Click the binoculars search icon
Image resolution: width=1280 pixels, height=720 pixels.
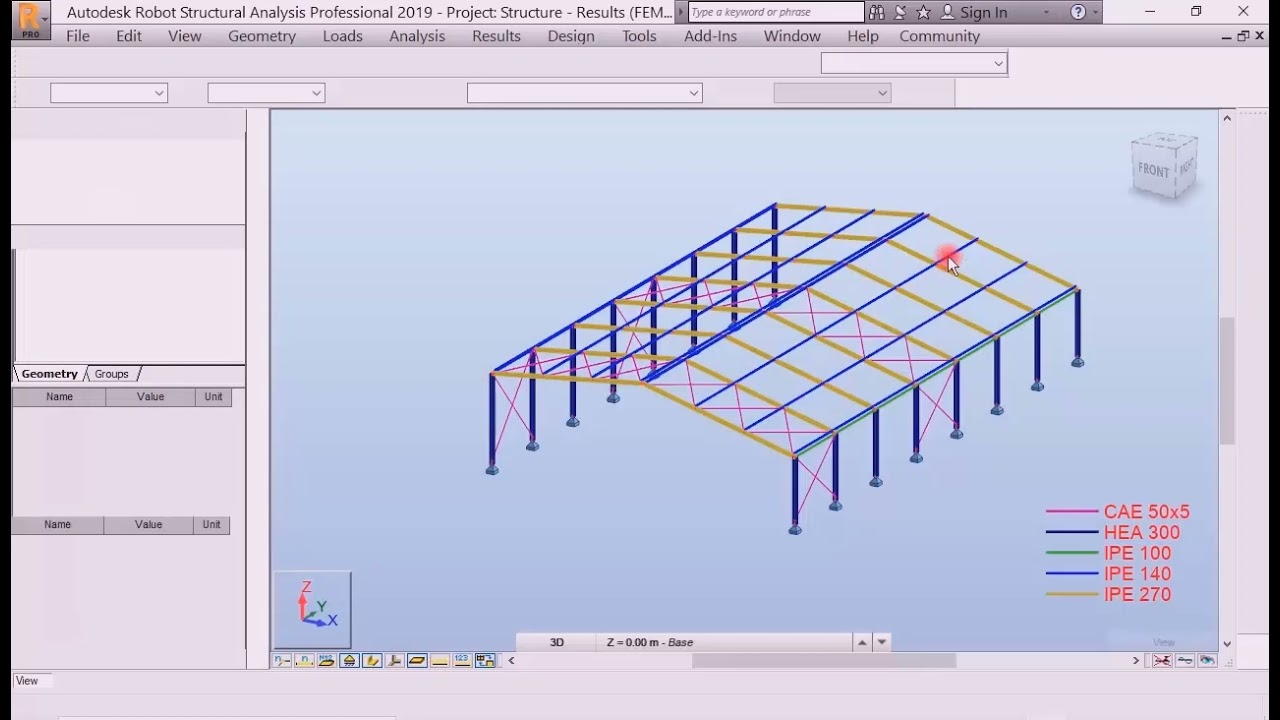(x=877, y=12)
